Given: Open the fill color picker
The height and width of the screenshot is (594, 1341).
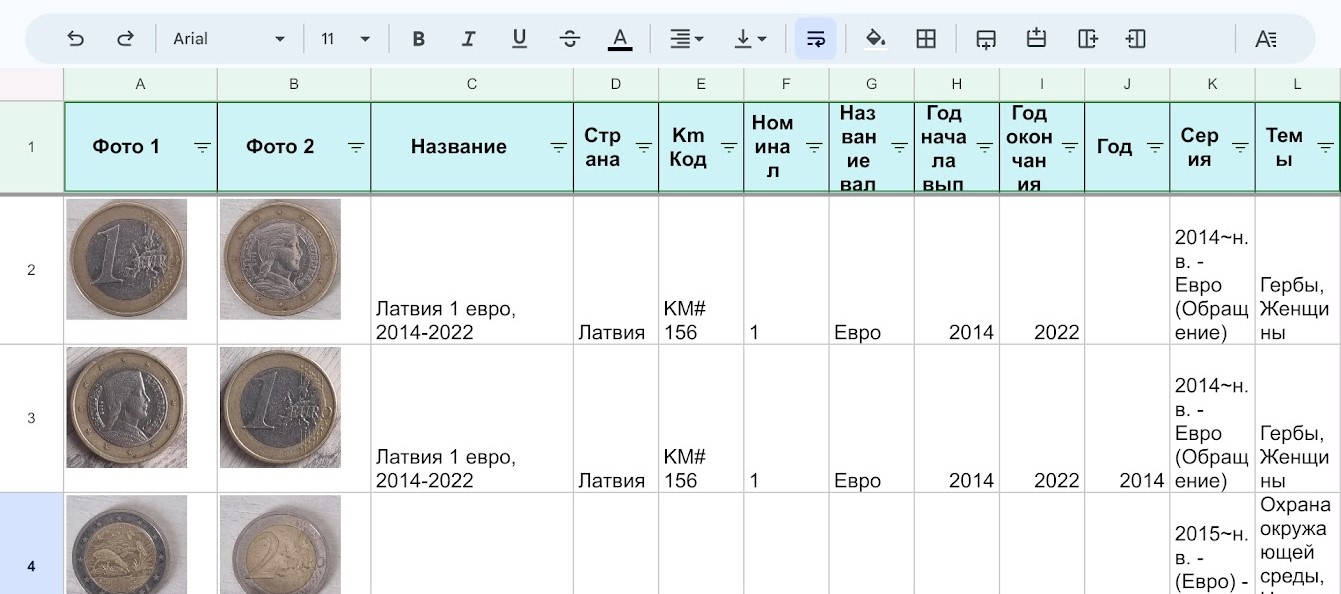Looking at the screenshot, I should (x=876, y=39).
